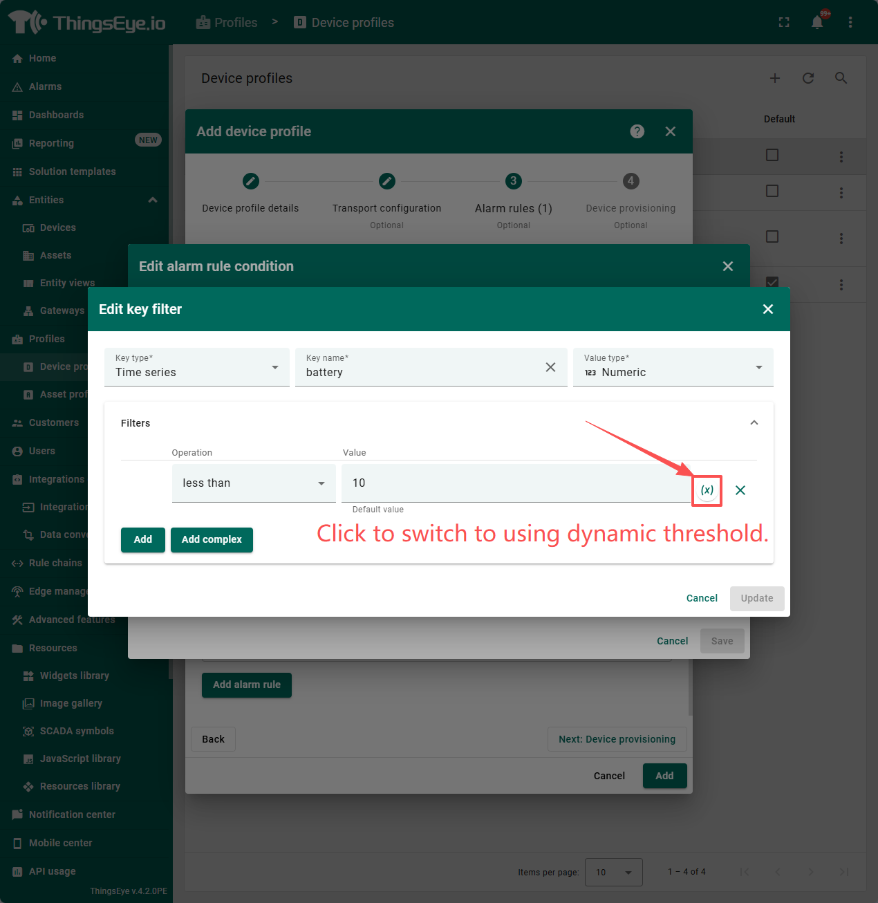Refresh the device profiles list
Screen dimensions: 878x903
[808, 78]
